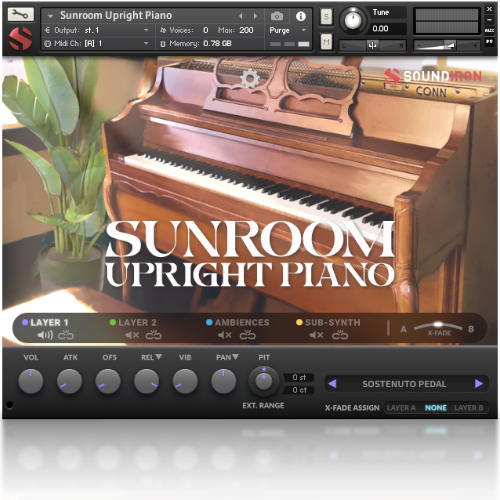The image size is (500, 500).
Task: Unmute Layer 2 speaker icon
Action: (132, 335)
